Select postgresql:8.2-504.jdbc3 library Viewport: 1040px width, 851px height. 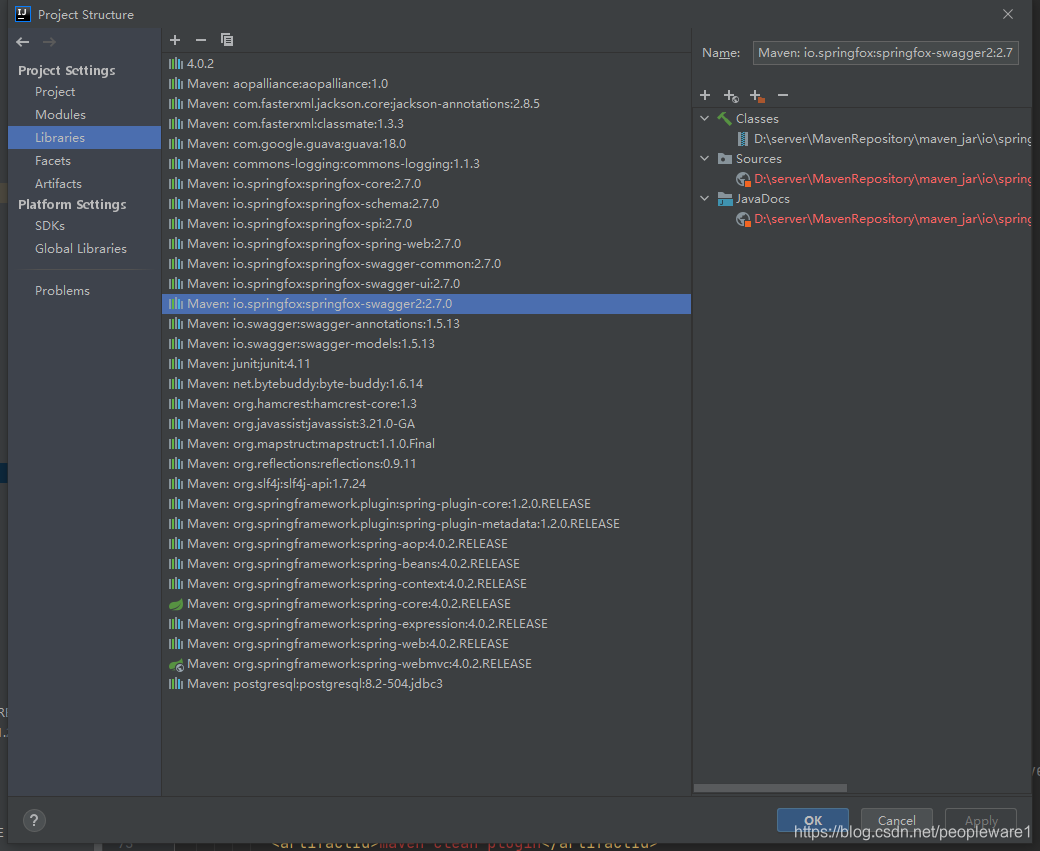click(426, 684)
